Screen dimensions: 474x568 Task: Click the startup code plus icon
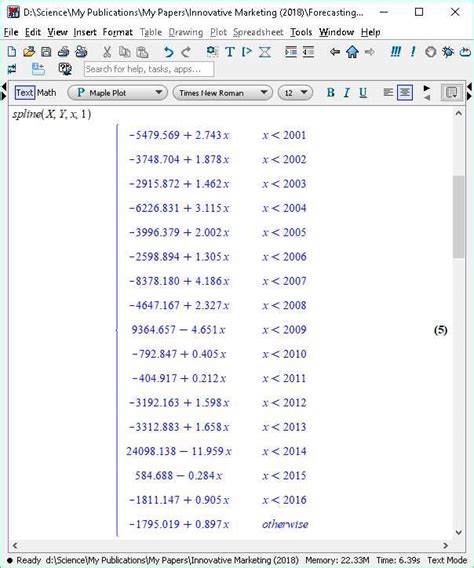(38, 69)
